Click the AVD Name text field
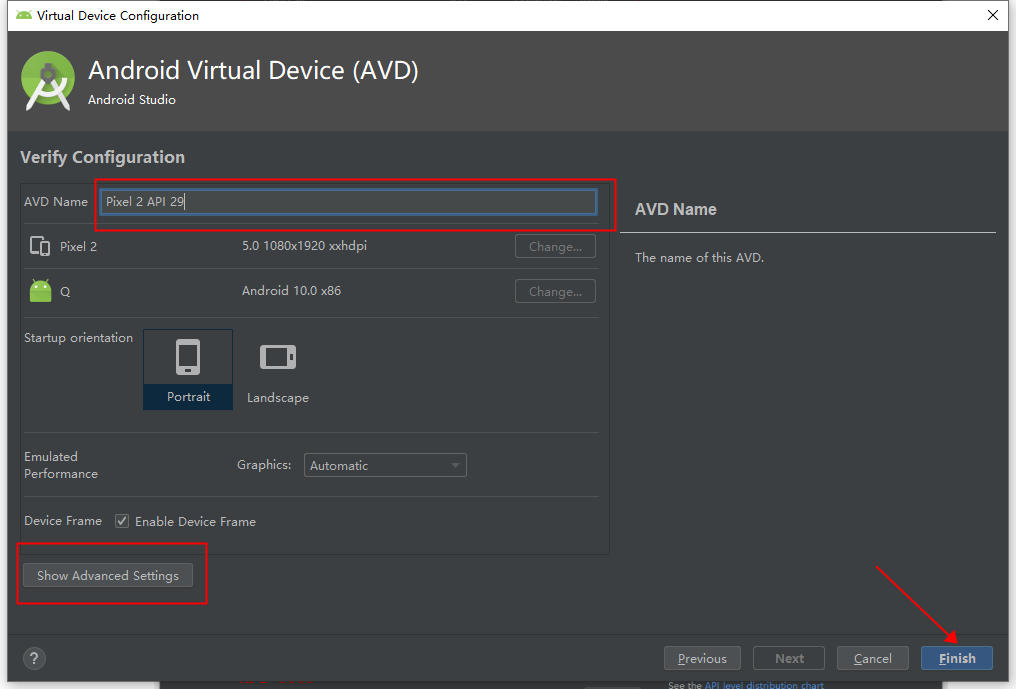1016x689 pixels. point(349,202)
